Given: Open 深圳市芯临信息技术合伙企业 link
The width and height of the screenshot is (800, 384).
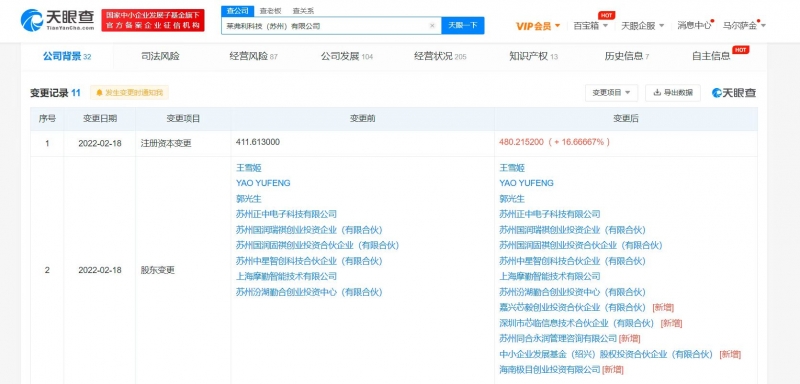Looking at the screenshot, I should click(x=577, y=323).
